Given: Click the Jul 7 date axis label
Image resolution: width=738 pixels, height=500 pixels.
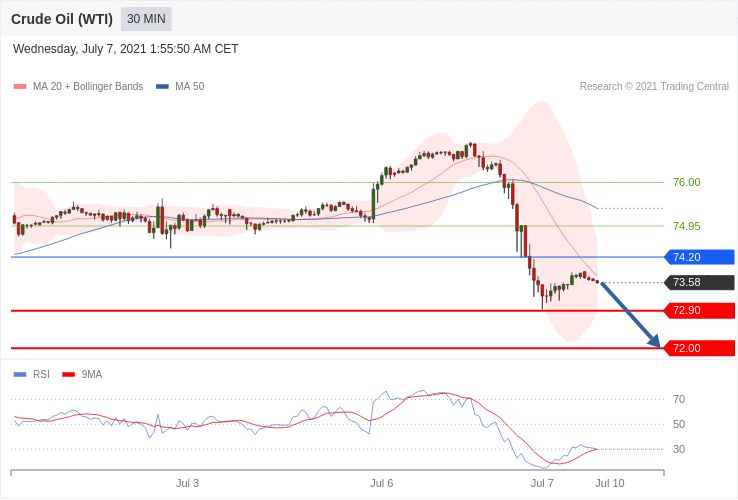Looking at the screenshot, I should pyautogui.click(x=542, y=483).
